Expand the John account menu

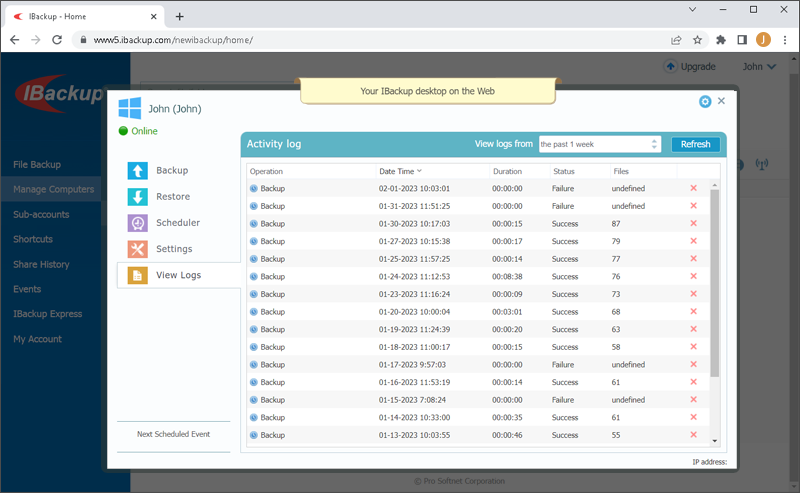pos(759,67)
